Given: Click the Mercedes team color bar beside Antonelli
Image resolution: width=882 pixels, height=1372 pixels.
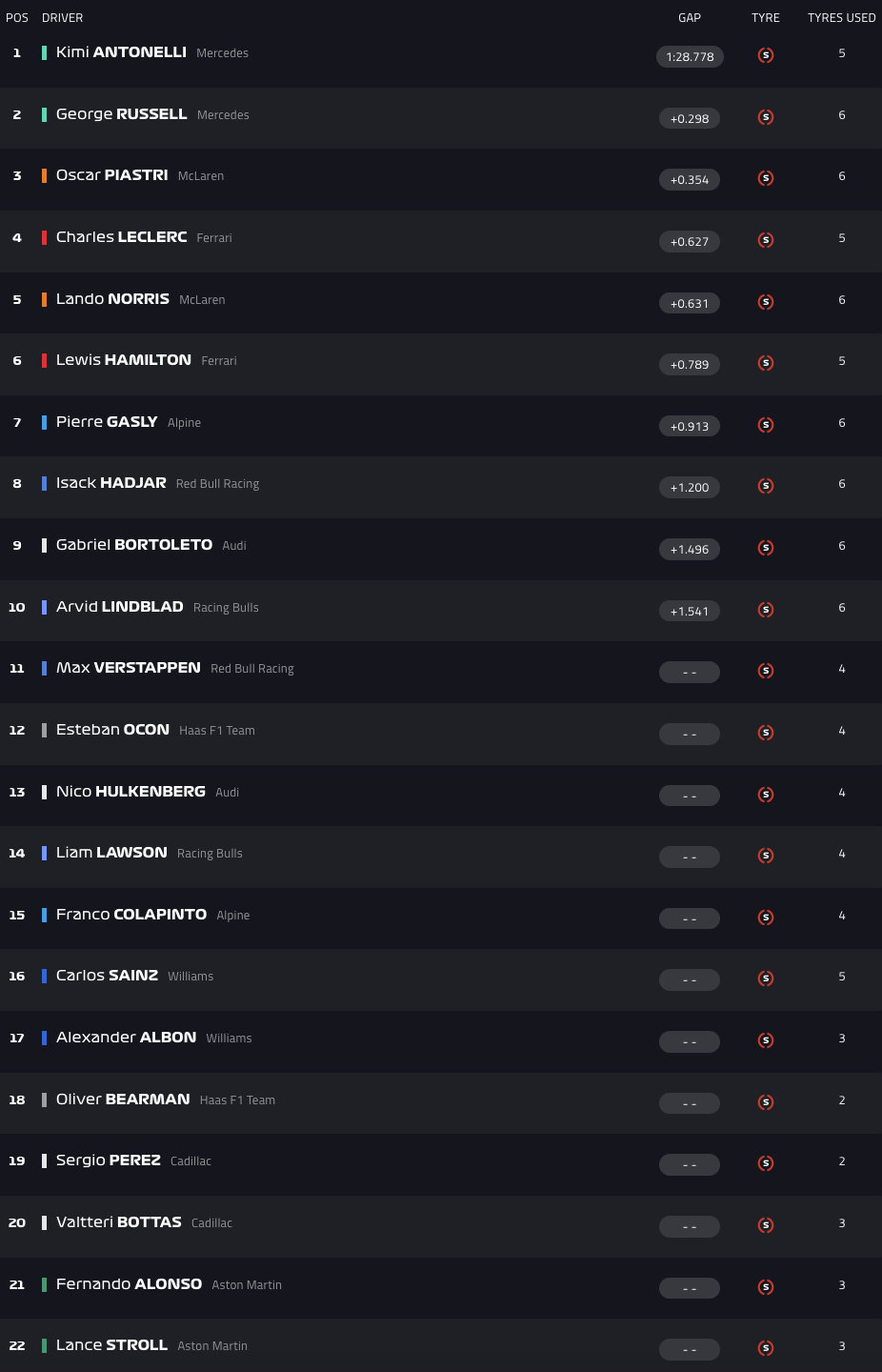Looking at the screenshot, I should point(44,52).
